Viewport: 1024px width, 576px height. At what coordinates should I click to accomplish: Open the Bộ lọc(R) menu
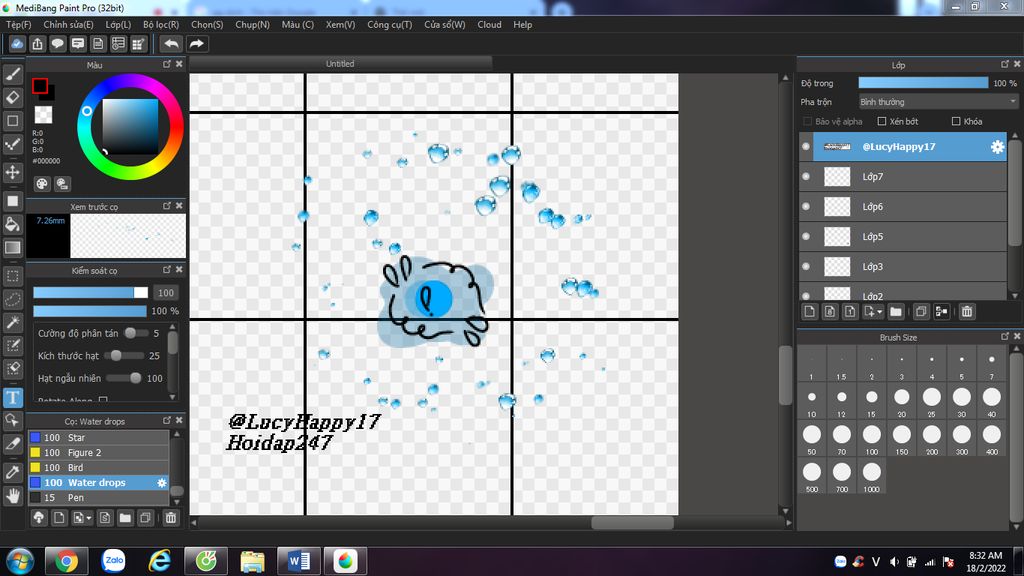tap(161, 25)
